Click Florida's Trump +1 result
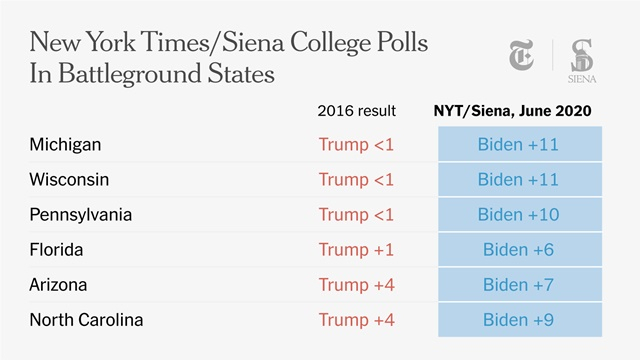 (356, 250)
